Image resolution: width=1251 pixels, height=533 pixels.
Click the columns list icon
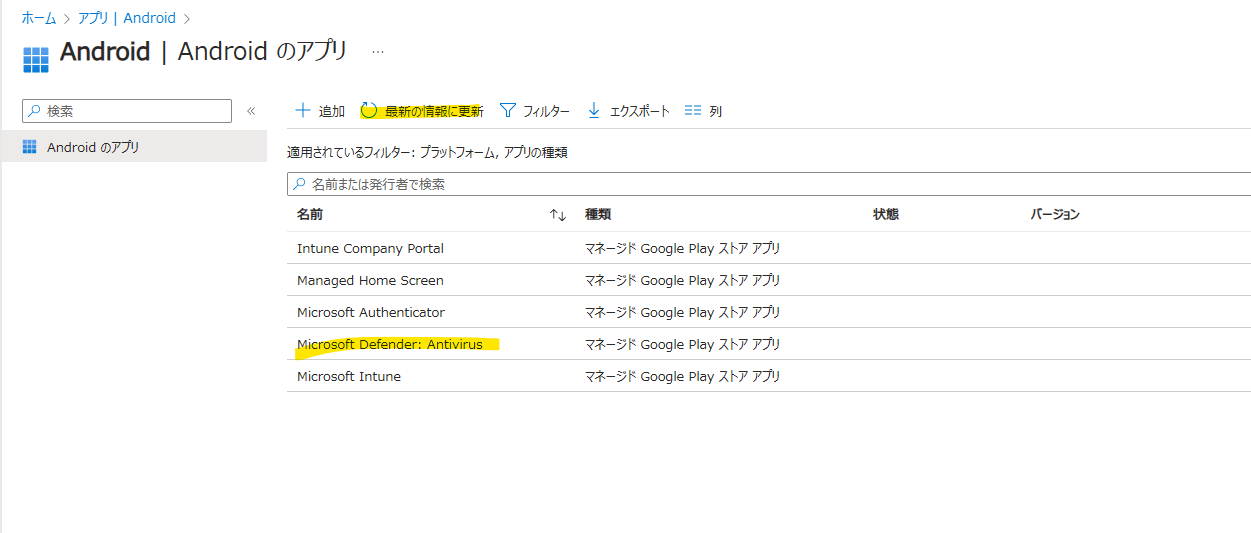(692, 111)
